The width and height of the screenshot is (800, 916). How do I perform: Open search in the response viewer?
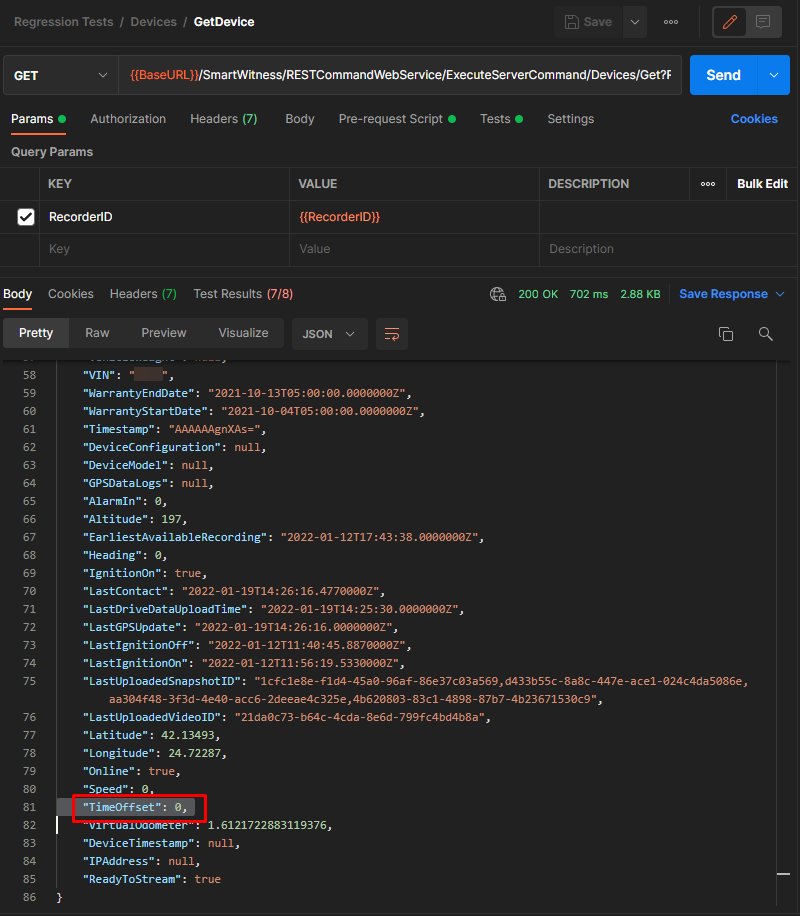765,333
